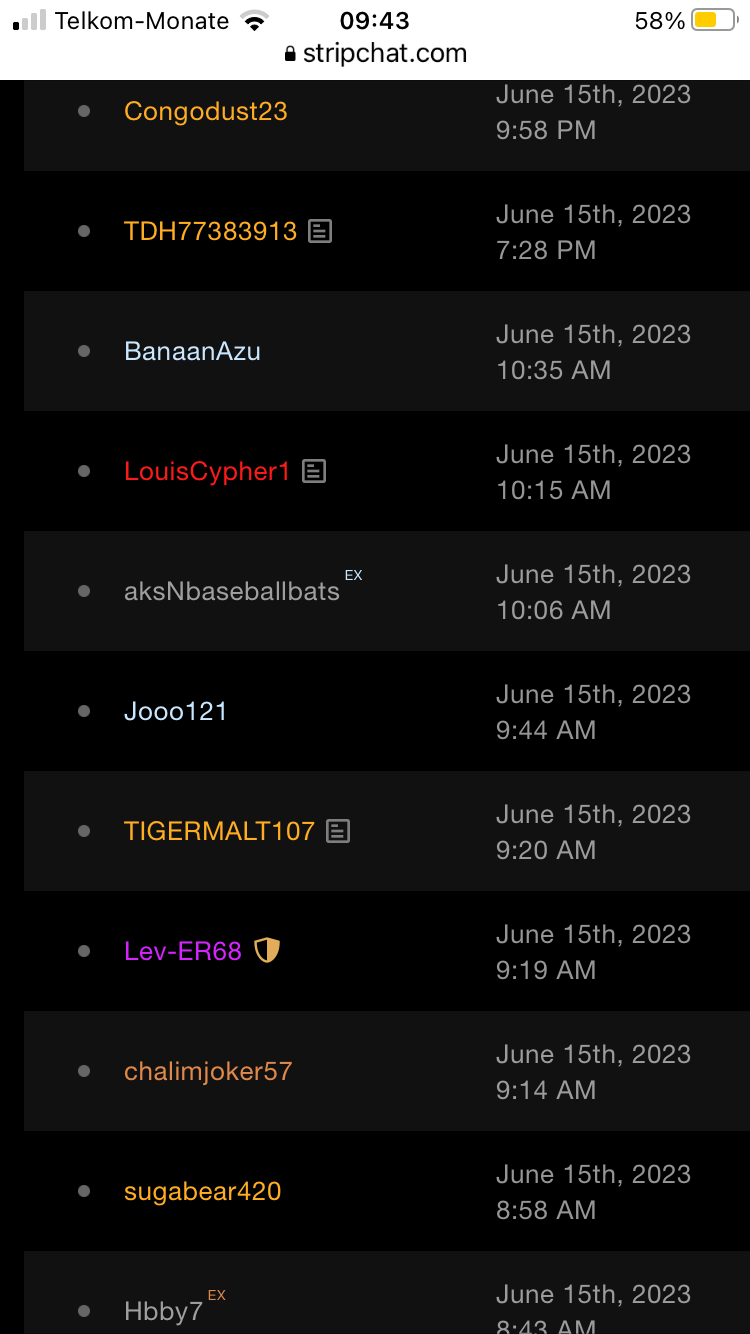Open note icon next to TDH77383913
Screen dimensions: 750x1334
coord(319,231)
